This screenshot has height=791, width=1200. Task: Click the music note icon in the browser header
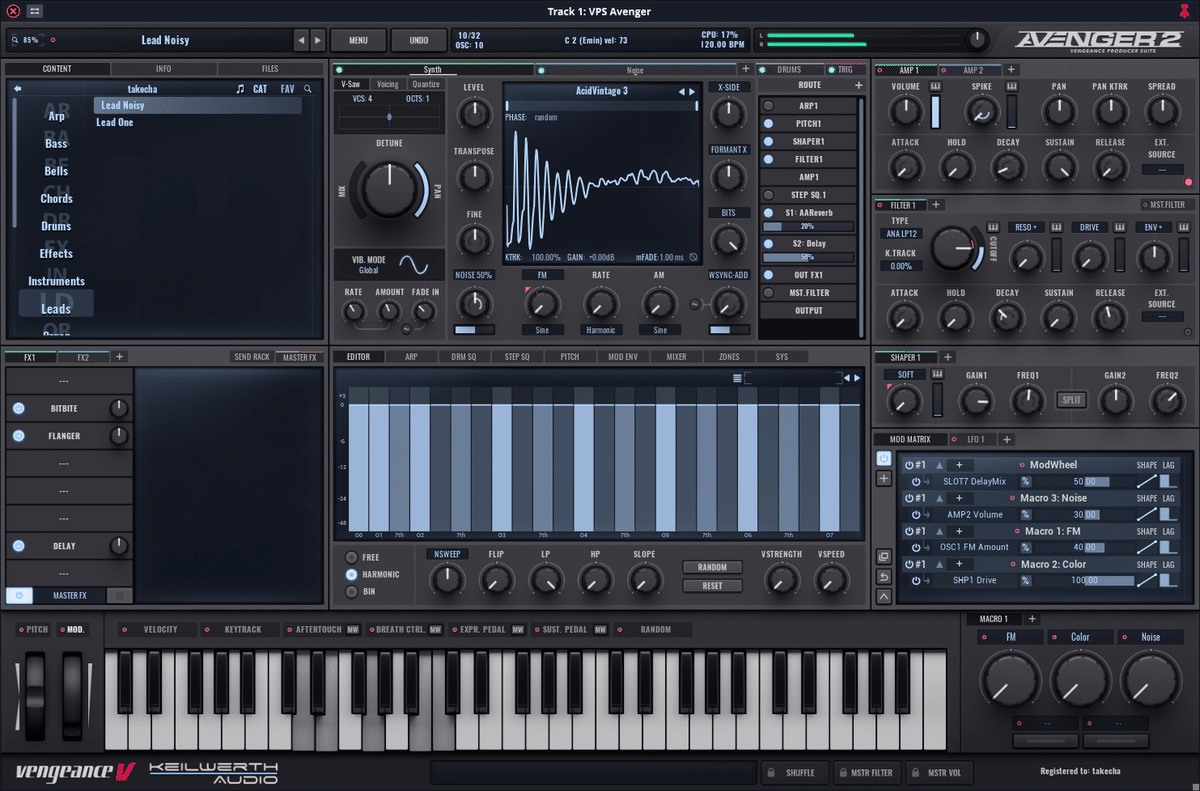[x=240, y=89]
